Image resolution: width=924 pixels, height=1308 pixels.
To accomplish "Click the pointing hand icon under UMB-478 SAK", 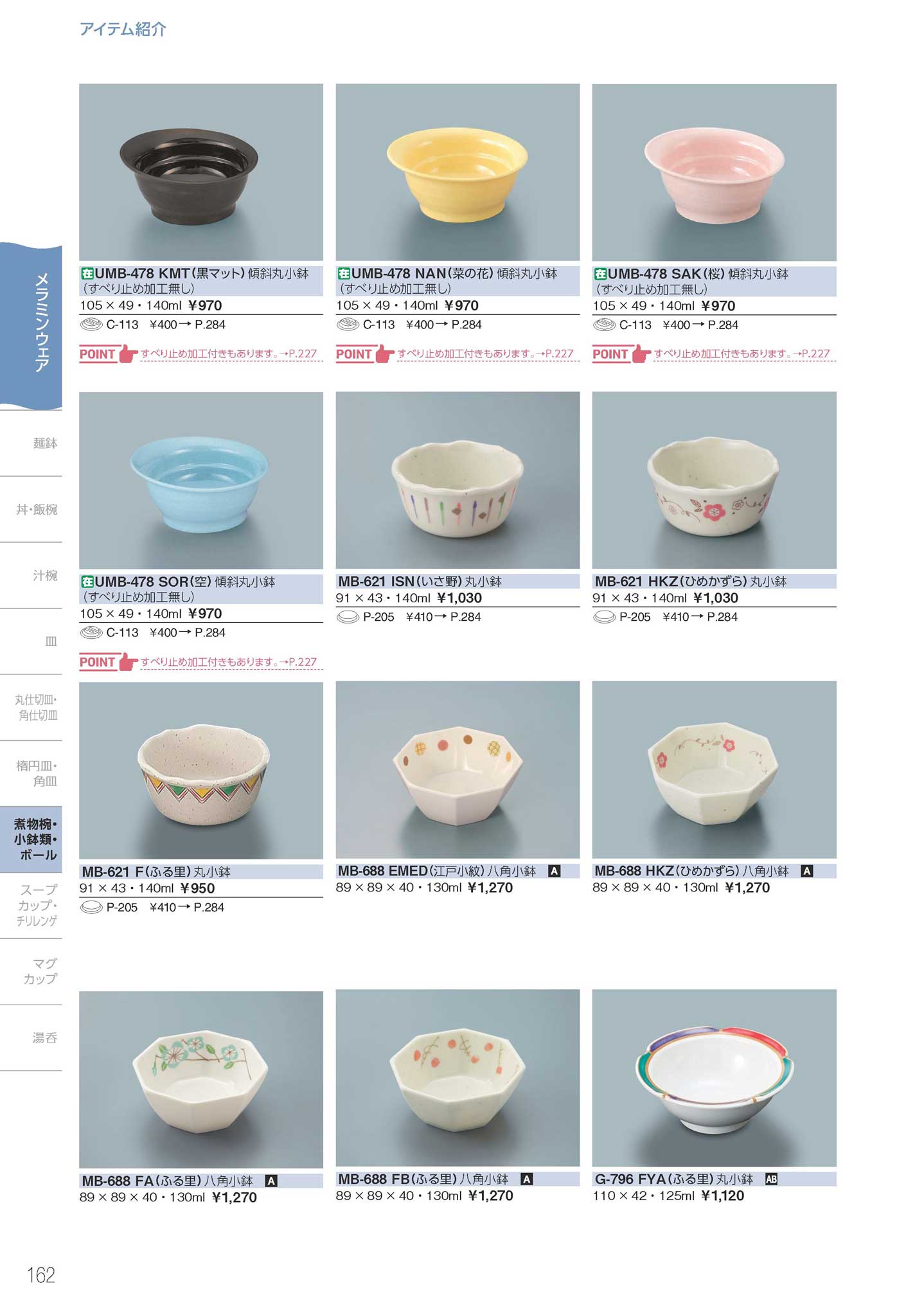I will click(x=642, y=354).
